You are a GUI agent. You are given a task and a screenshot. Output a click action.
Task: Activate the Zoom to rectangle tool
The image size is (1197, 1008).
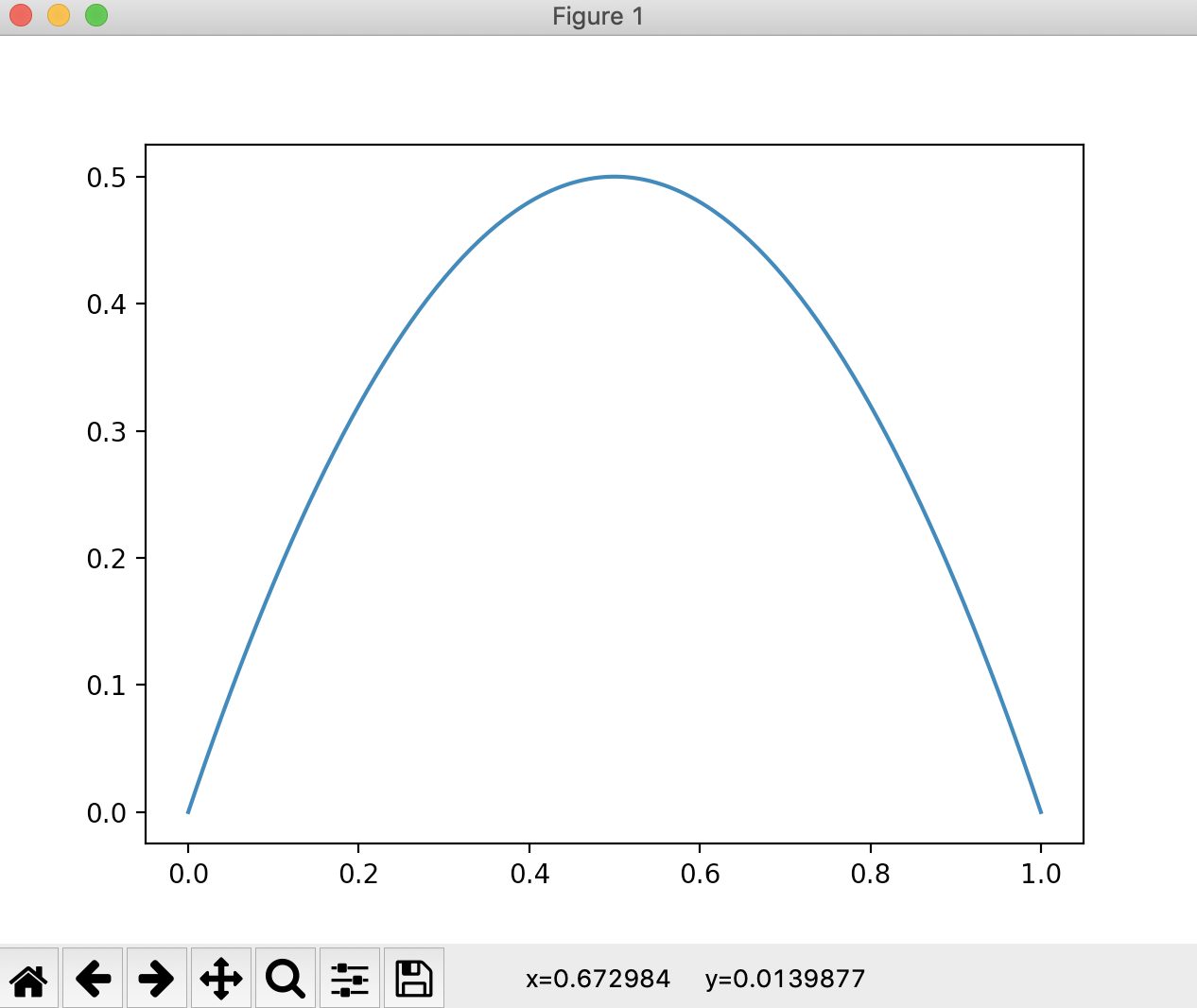click(286, 978)
